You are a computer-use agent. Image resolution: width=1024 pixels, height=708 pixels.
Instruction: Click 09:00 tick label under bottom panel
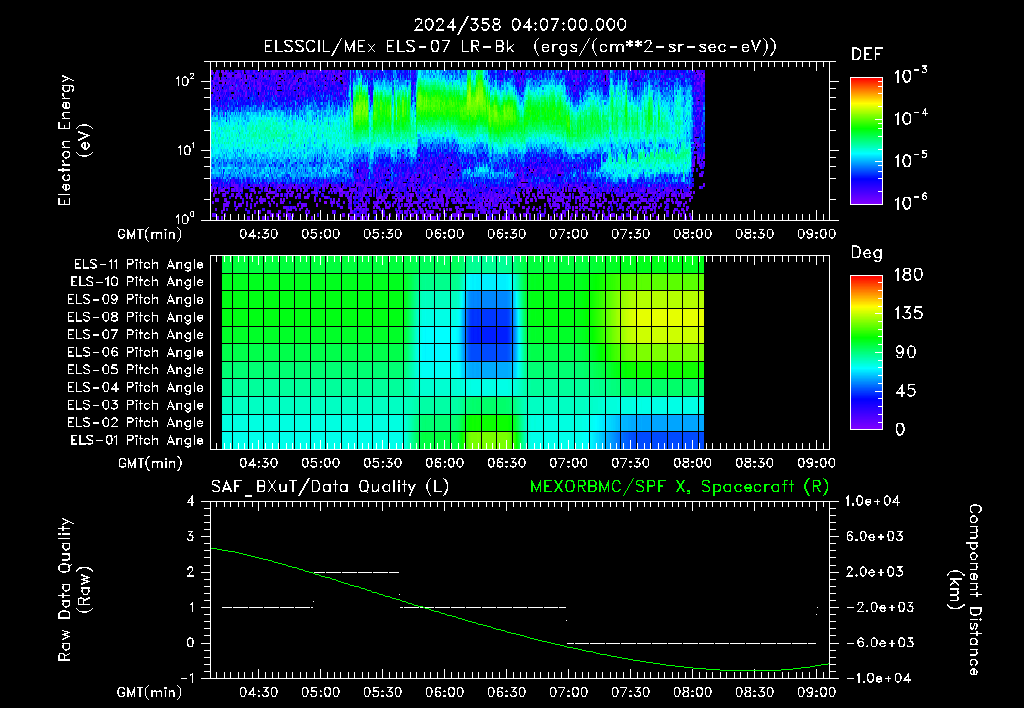tap(817, 693)
